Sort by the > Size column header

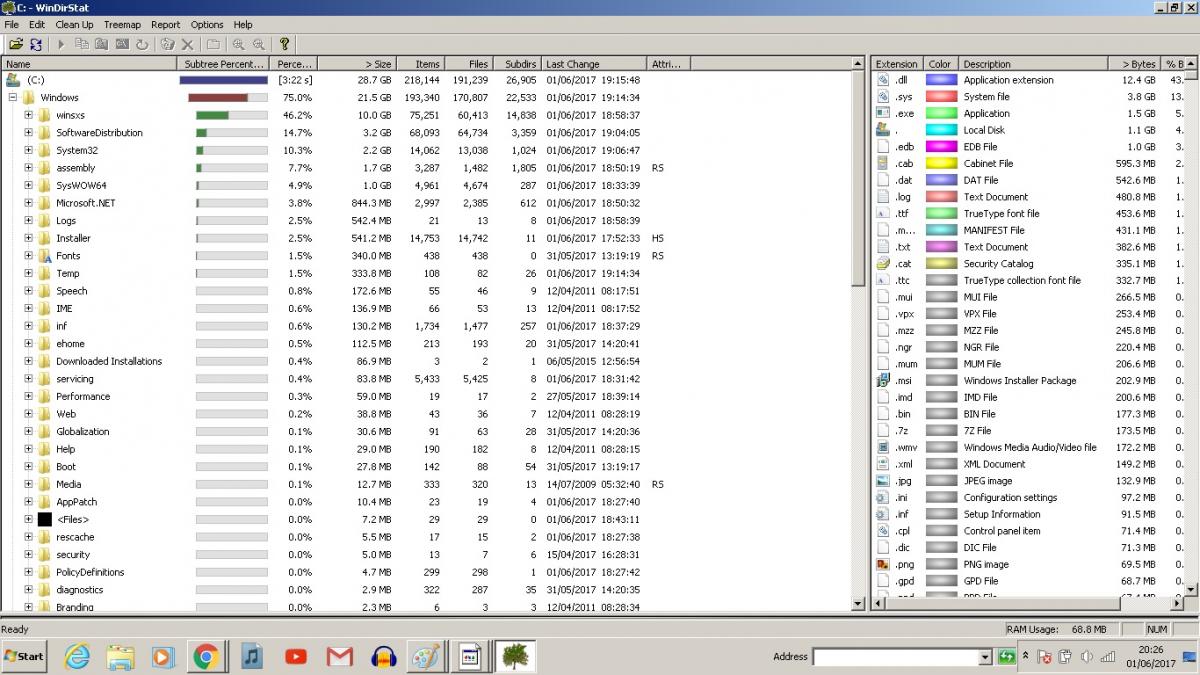(357, 64)
